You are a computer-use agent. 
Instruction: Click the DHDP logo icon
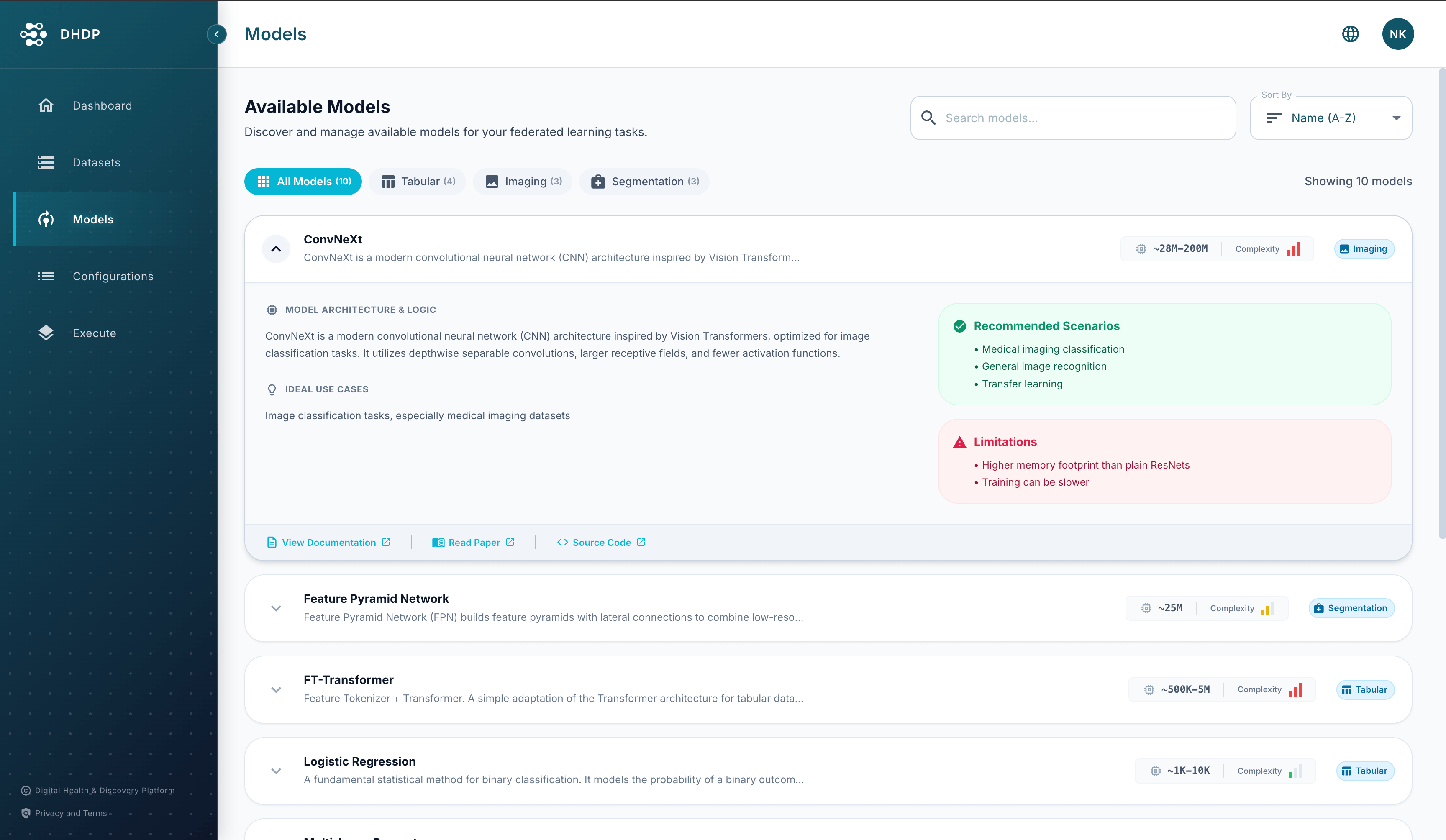(33, 34)
